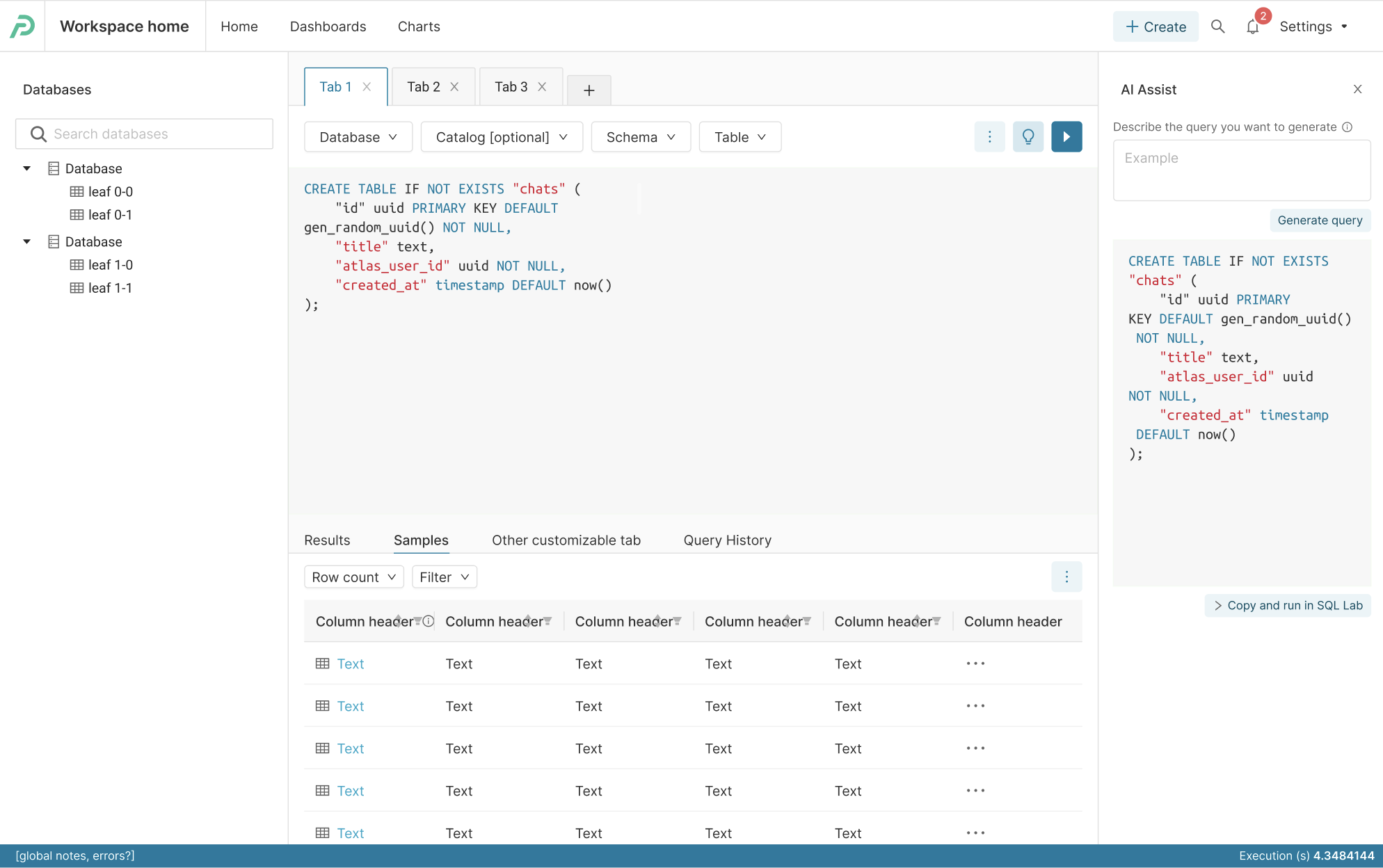Viewport: 1383px width, 868px height.
Task: Click the green Preset logo icon
Action: pyautogui.click(x=22, y=26)
